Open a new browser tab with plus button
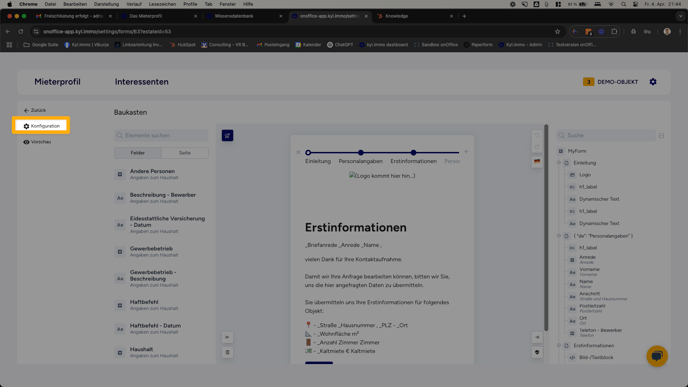Screen dimensions: 688x387 464,16
